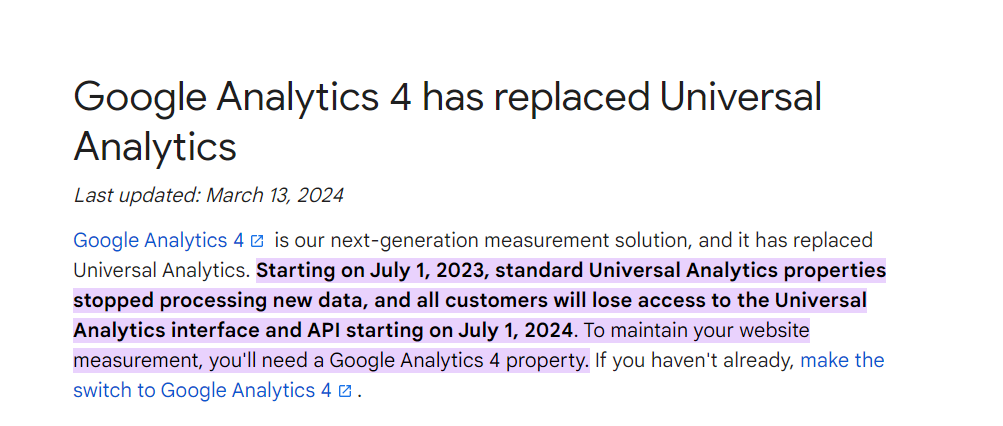1003x426 pixels.
Task: Click the highlighted 'Google Analytics 4 property' text
Action: 458,360
